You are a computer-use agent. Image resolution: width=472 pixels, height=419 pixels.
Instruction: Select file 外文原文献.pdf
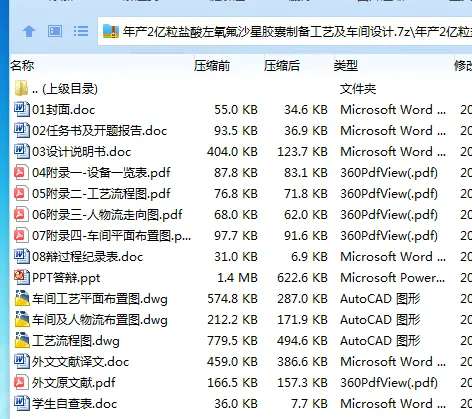pyautogui.click(x=74, y=383)
